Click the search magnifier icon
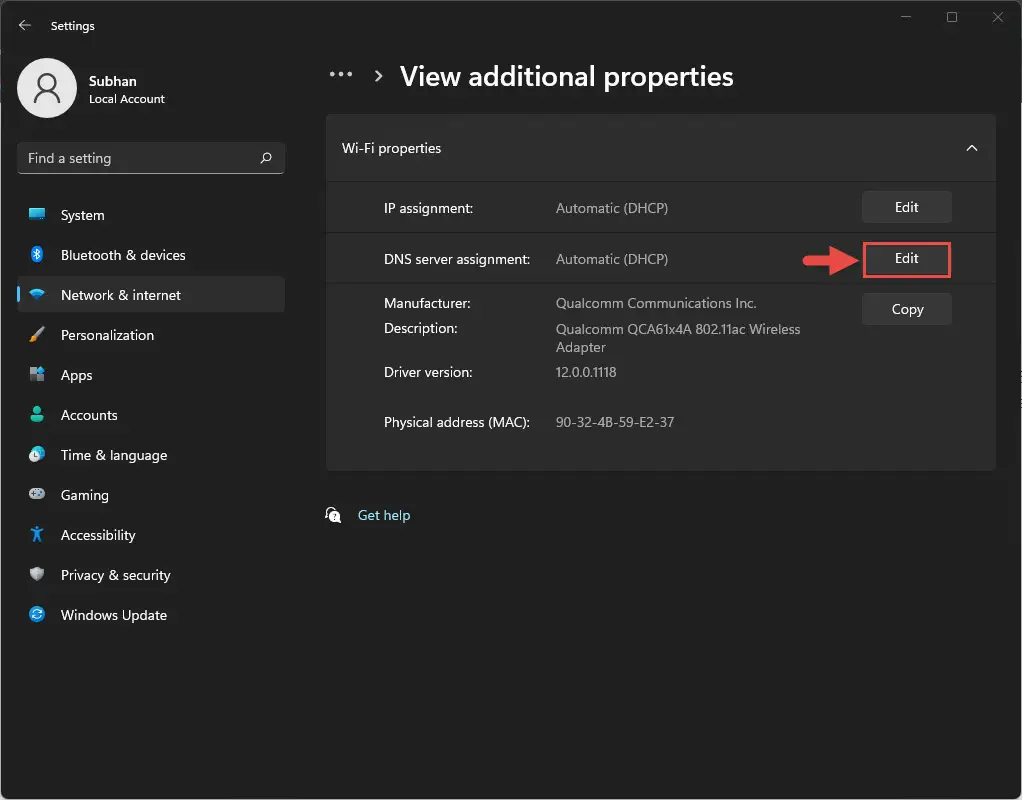The image size is (1022, 800). point(266,158)
